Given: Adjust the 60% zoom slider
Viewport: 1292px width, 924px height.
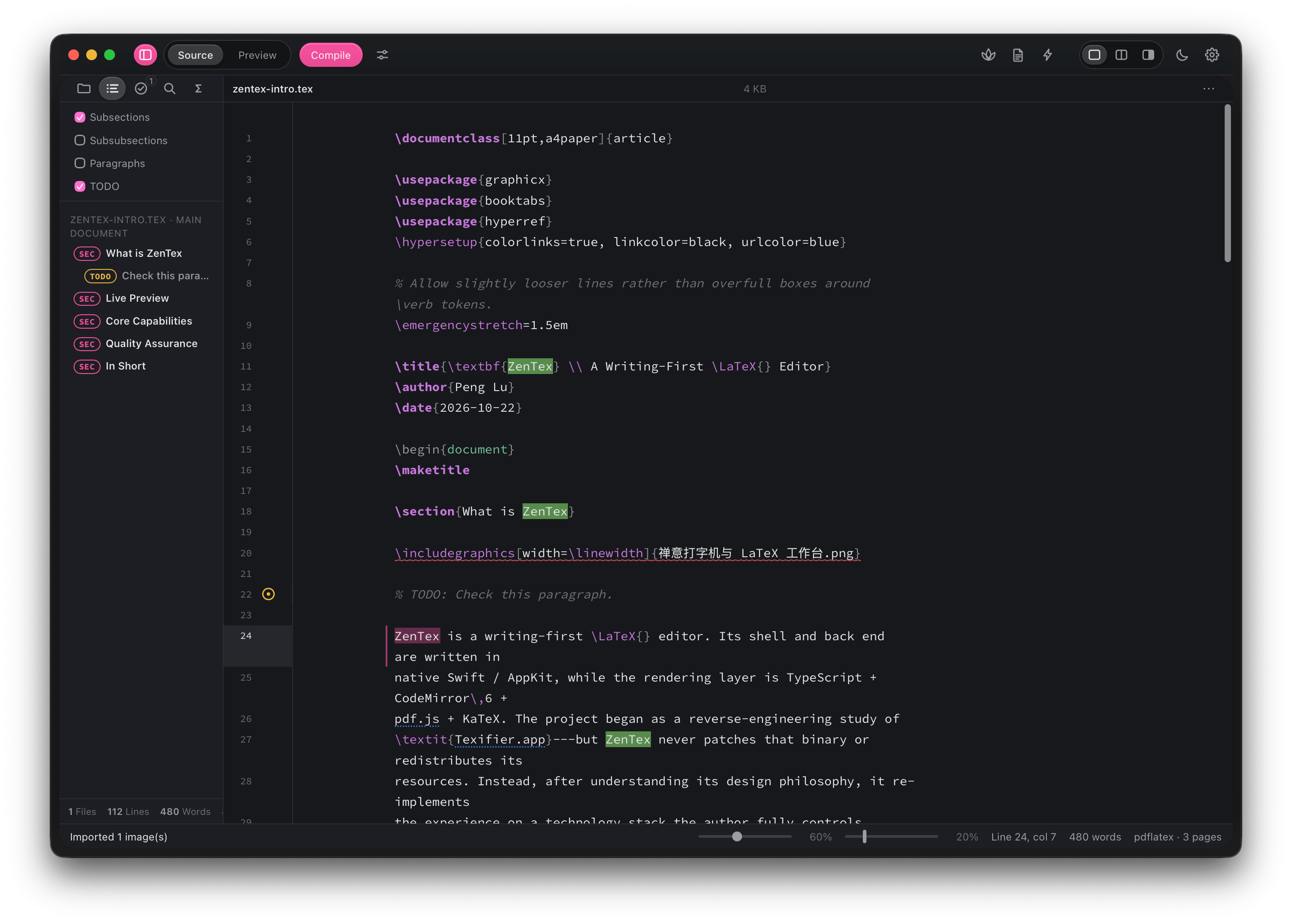Looking at the screenshot, I should point(744,836).
